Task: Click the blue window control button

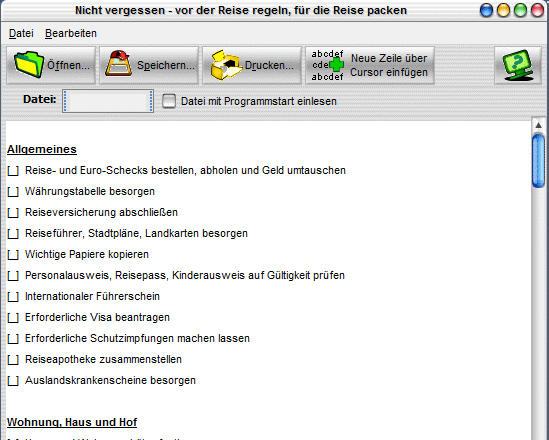Action: tap(486, 10)
